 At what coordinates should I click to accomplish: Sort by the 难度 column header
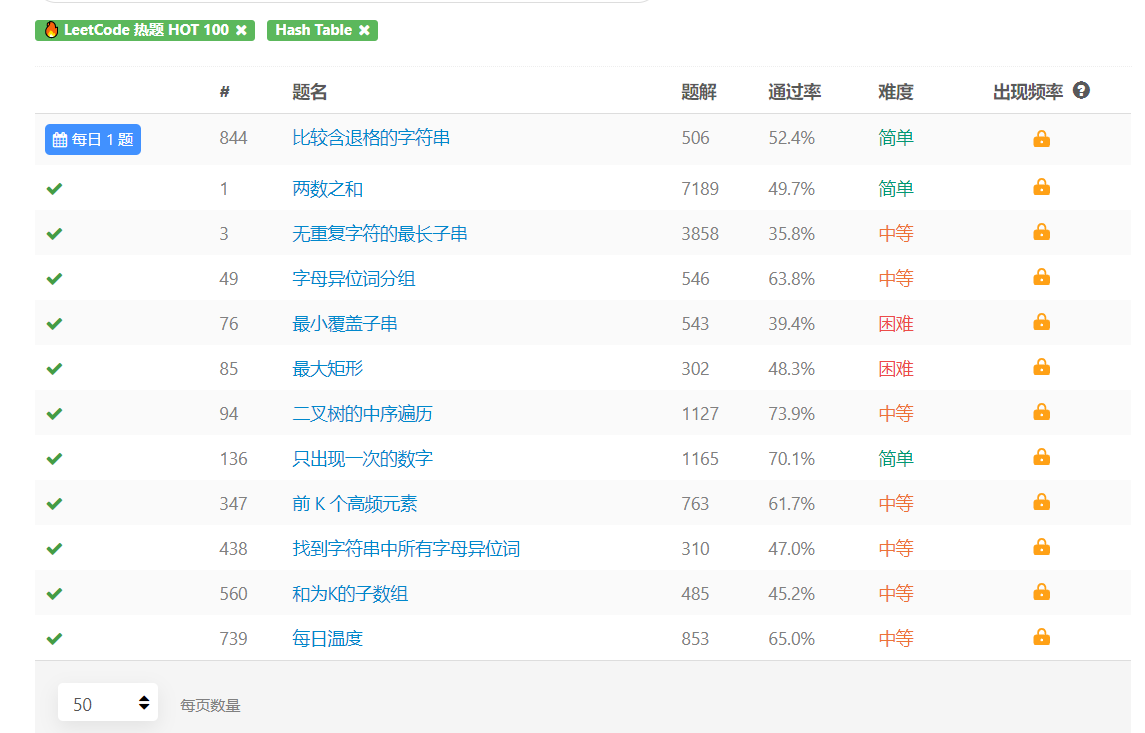[896, 92]
